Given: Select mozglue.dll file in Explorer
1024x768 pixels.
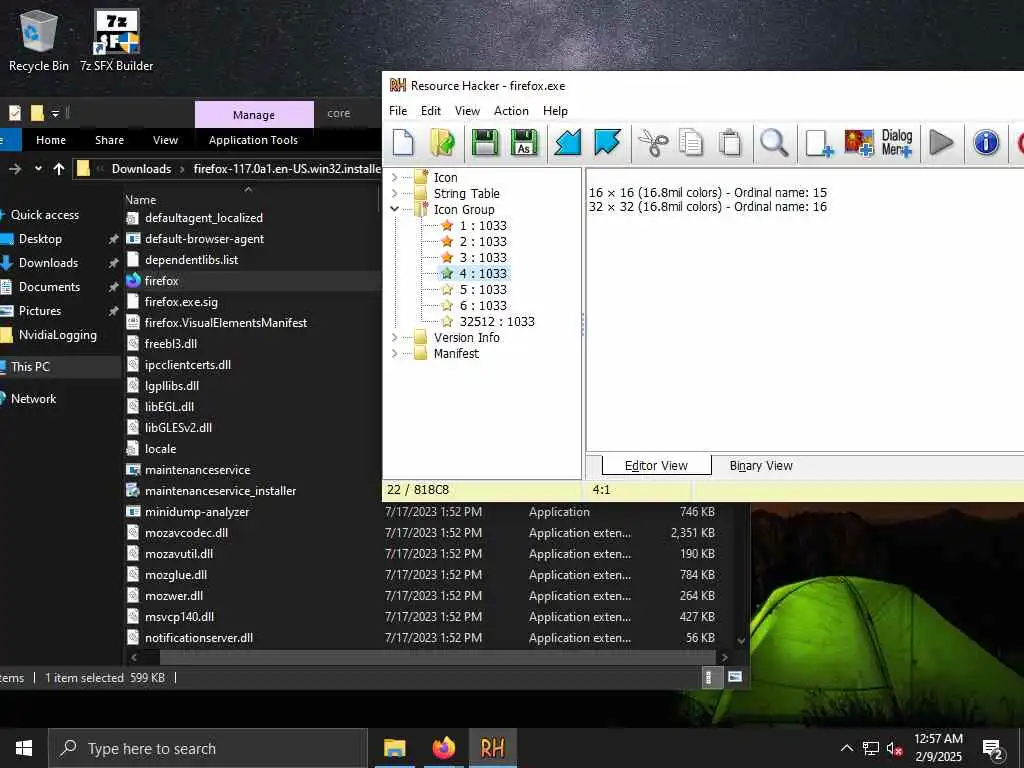Looking at the screenshot, I should 176,575.
